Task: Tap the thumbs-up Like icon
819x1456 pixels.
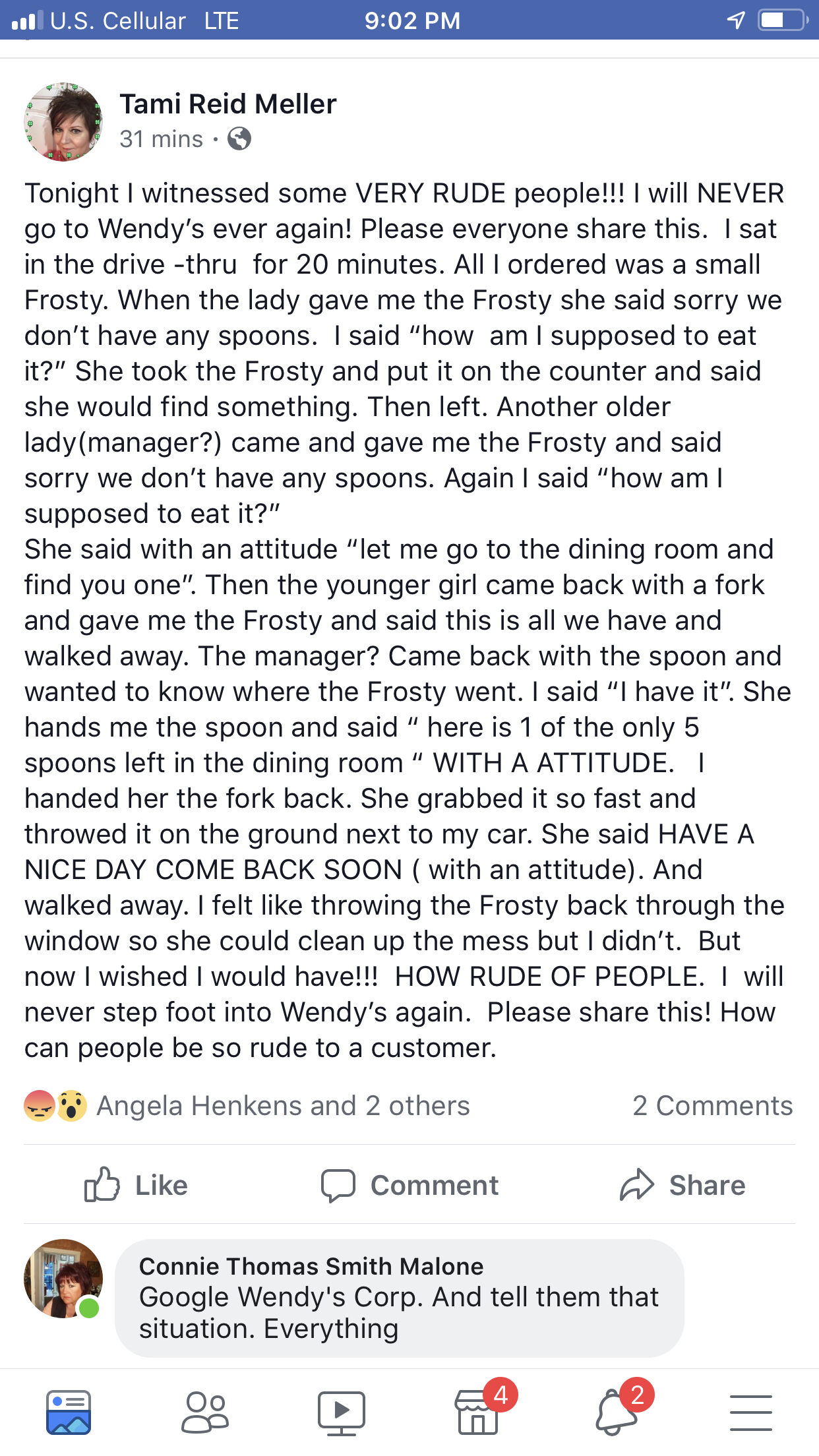Action: (x=102, y=1184)
